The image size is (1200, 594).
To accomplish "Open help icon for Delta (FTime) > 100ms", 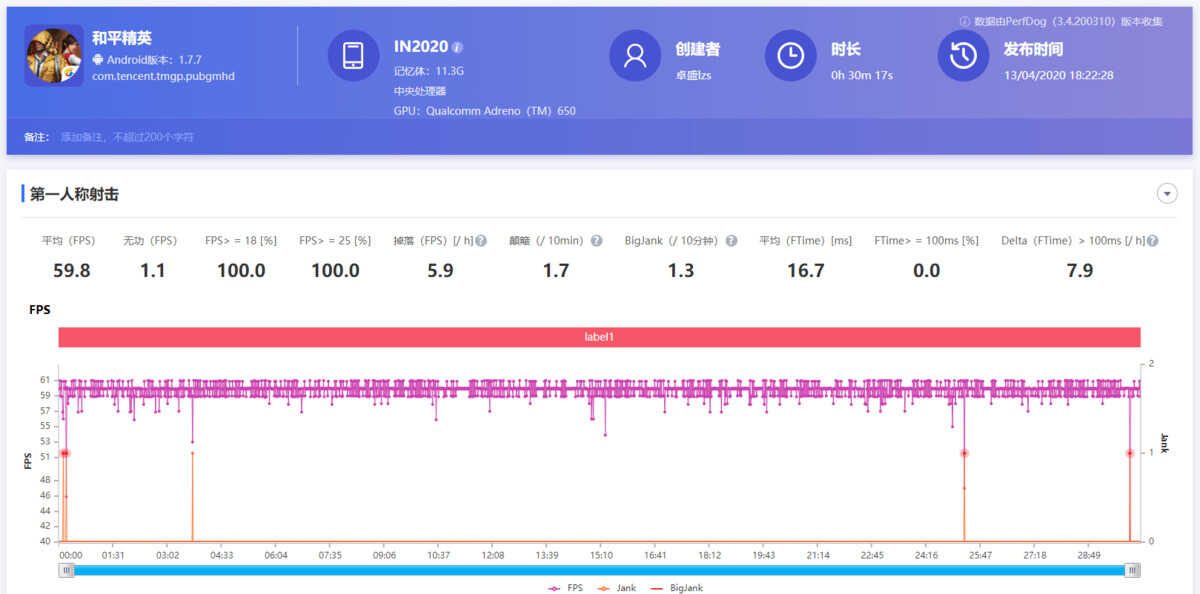I will click(1153, 241).
